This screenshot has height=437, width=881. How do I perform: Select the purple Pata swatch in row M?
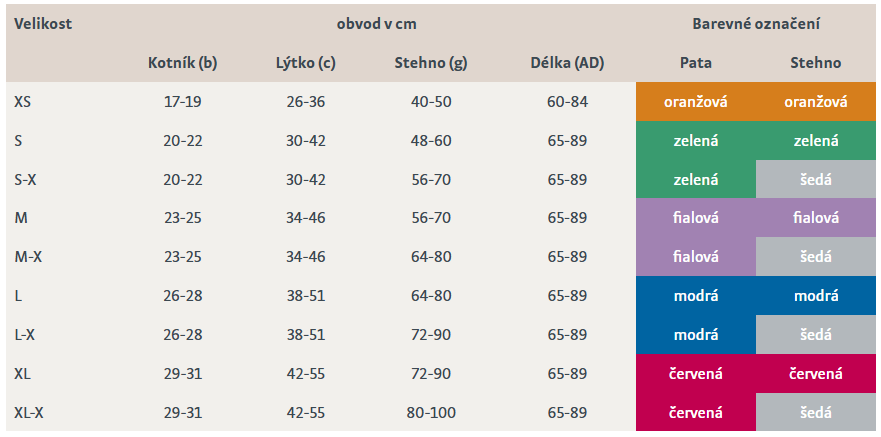pyautogui.click(x=696, y=218)
